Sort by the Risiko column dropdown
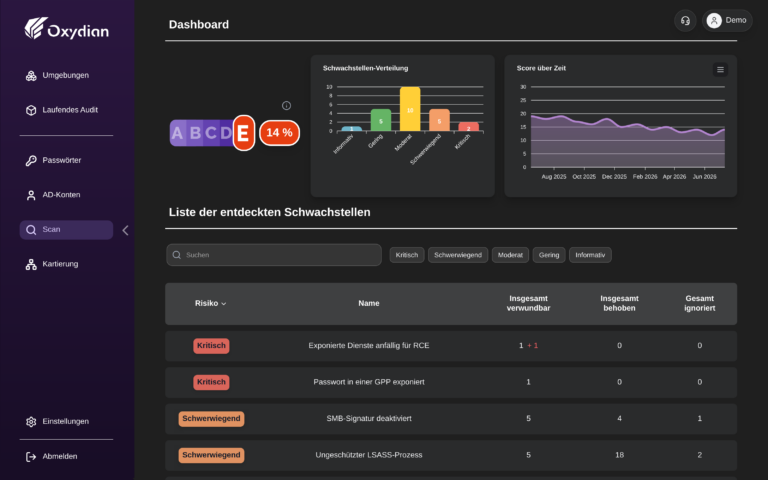The image size is (768, 480). tap(211, 303)
